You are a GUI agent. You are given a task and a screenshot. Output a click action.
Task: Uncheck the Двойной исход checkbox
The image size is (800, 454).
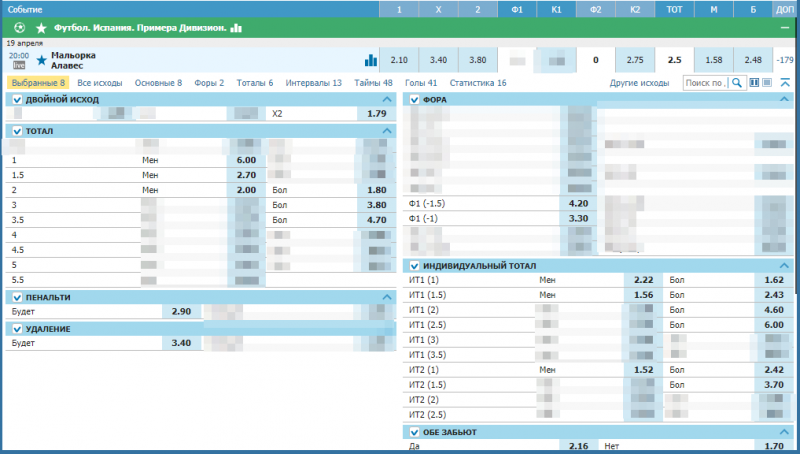point(16,100)
